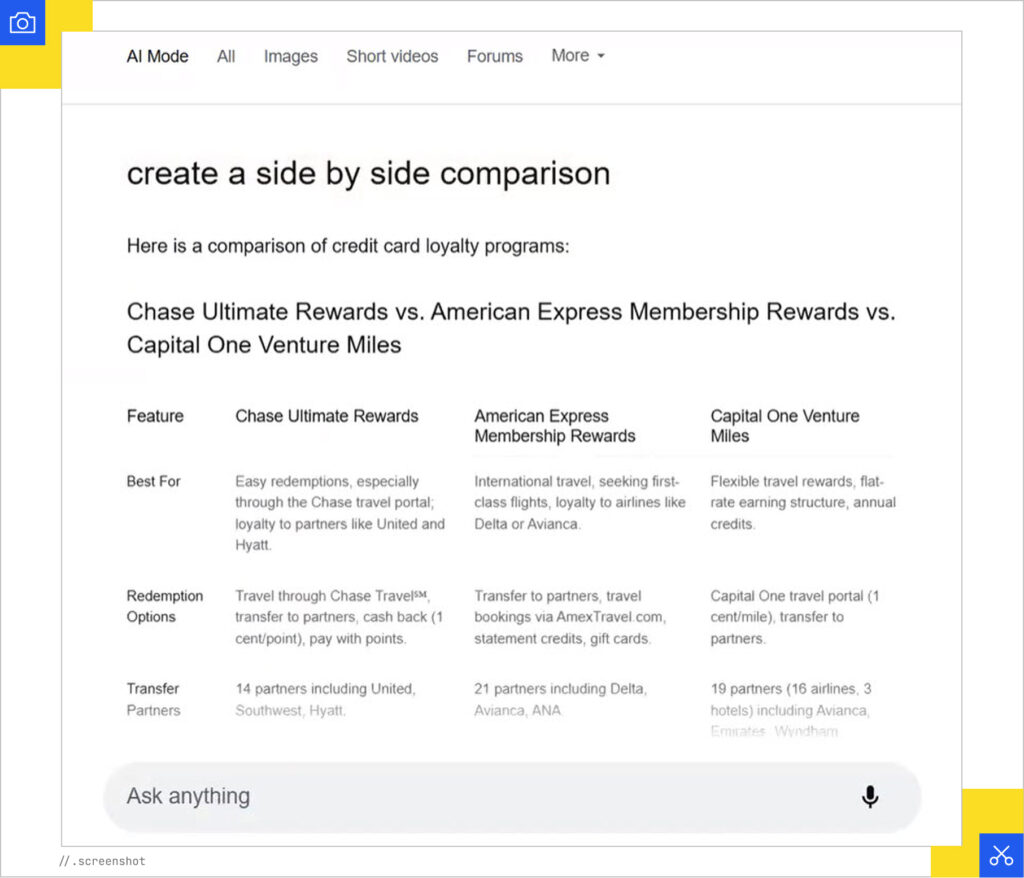Click the Ask anything input field
The height and width of the screenshot is (878, 1024).
pos(480,796)
